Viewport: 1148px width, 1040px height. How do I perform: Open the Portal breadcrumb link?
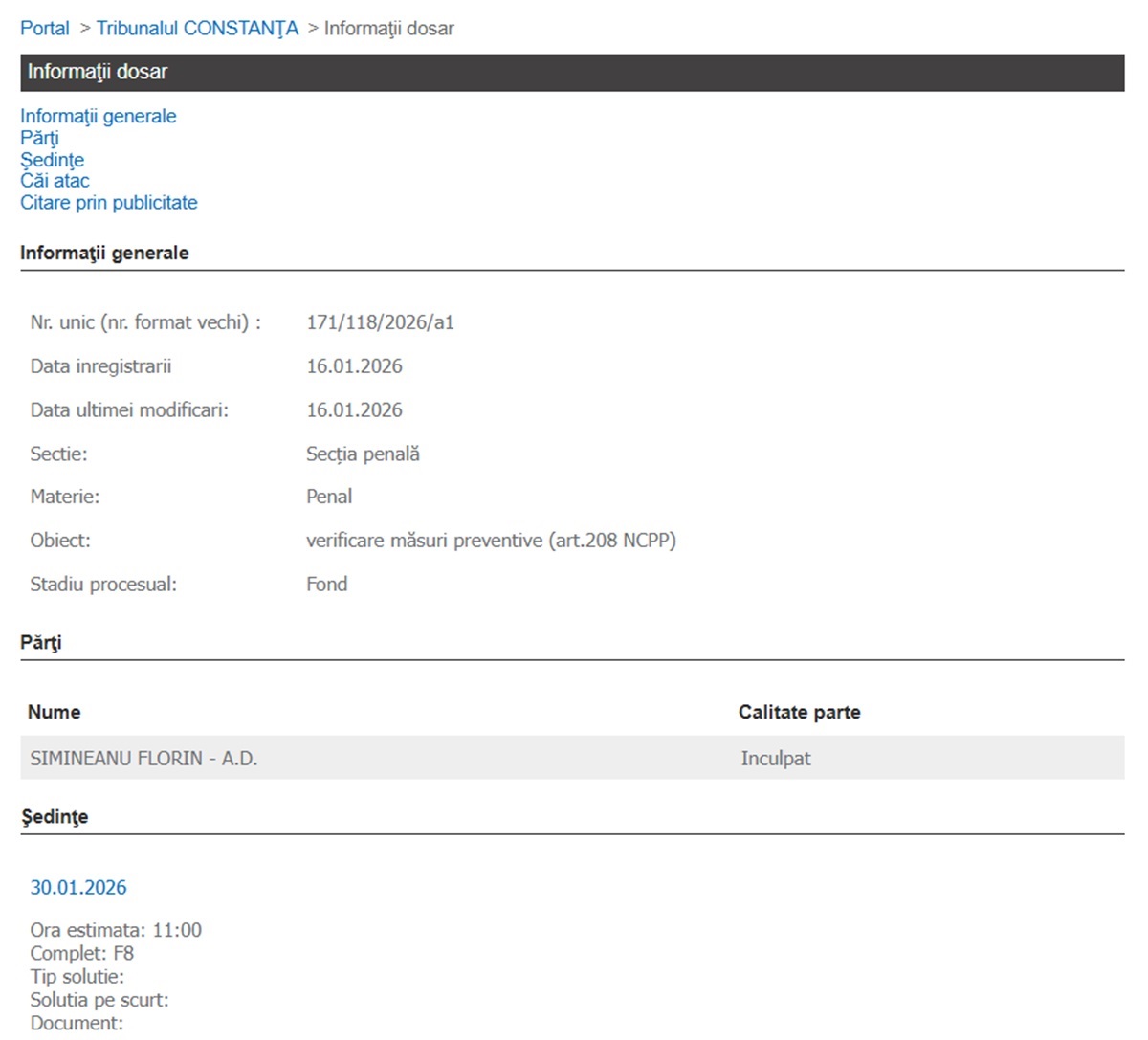tap(45, 29)
